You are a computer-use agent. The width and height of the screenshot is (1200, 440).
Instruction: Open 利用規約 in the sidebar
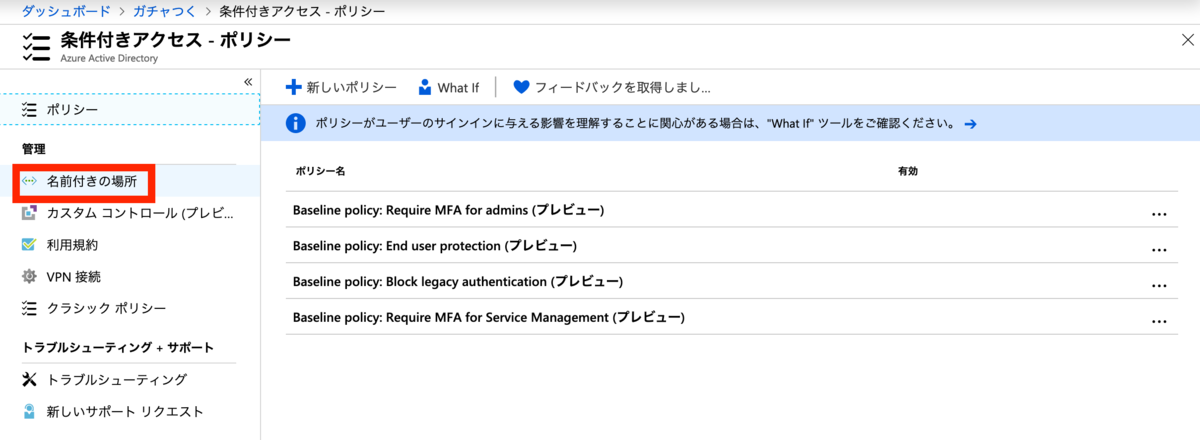(x=130, y=245)
